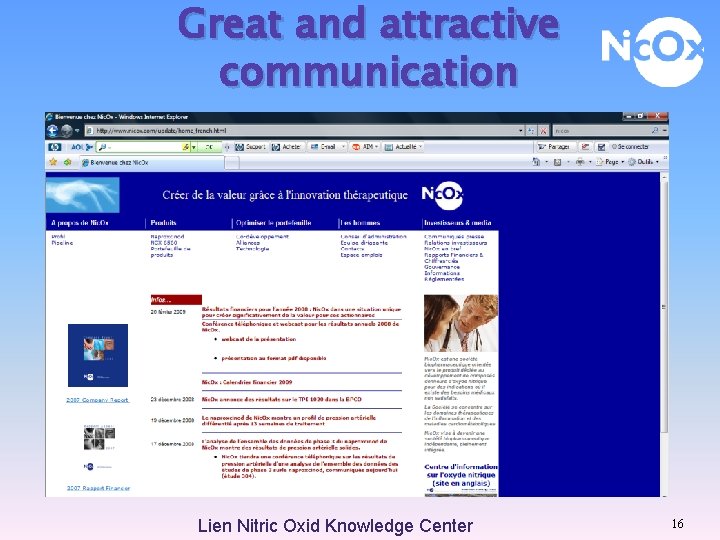
Task: Click the OK button on AOL toolbar
Action: point(209,147)
